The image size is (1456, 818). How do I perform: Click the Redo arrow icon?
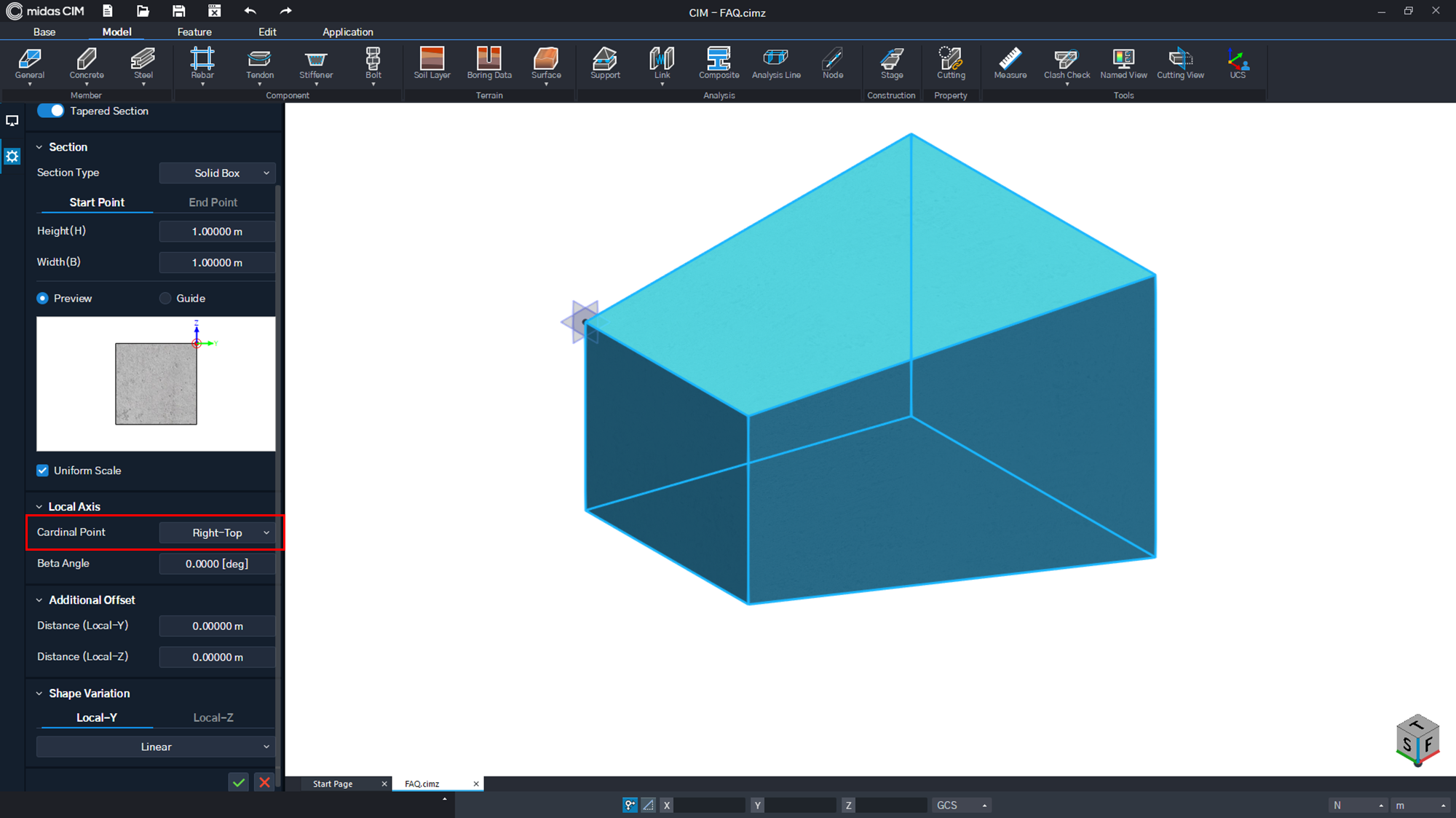point(285,11)
